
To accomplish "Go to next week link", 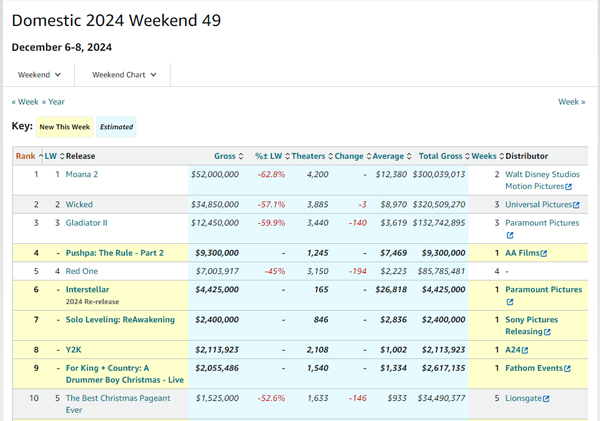I will click(571, 102).
